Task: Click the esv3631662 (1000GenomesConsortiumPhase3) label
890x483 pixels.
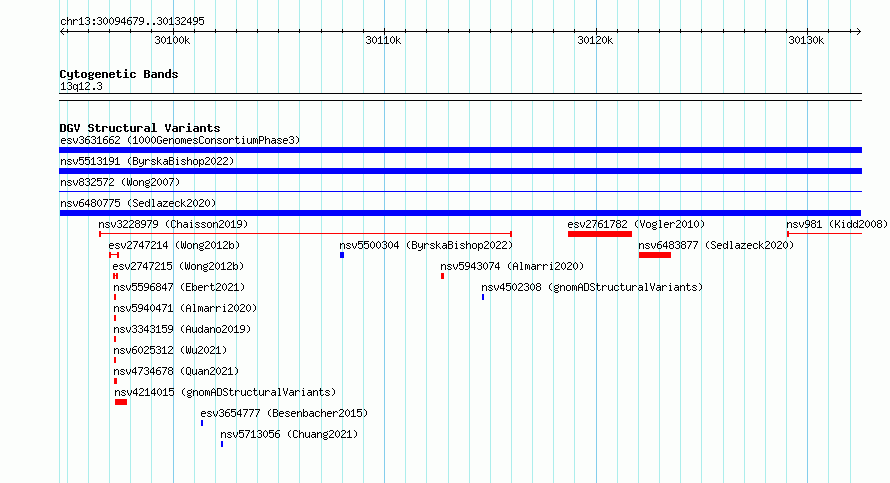Action: click(x=180, y=140)
